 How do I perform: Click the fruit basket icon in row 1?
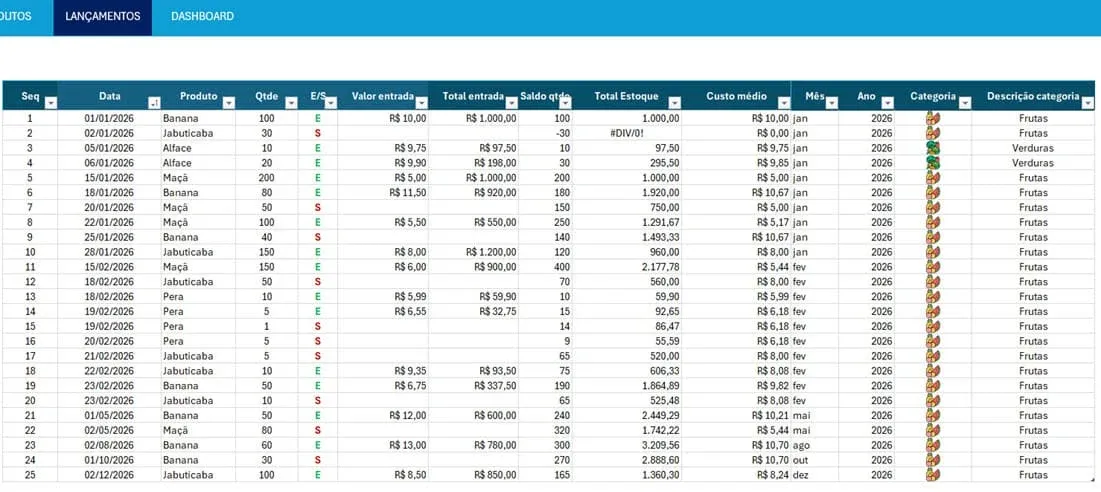coord(932,118)
